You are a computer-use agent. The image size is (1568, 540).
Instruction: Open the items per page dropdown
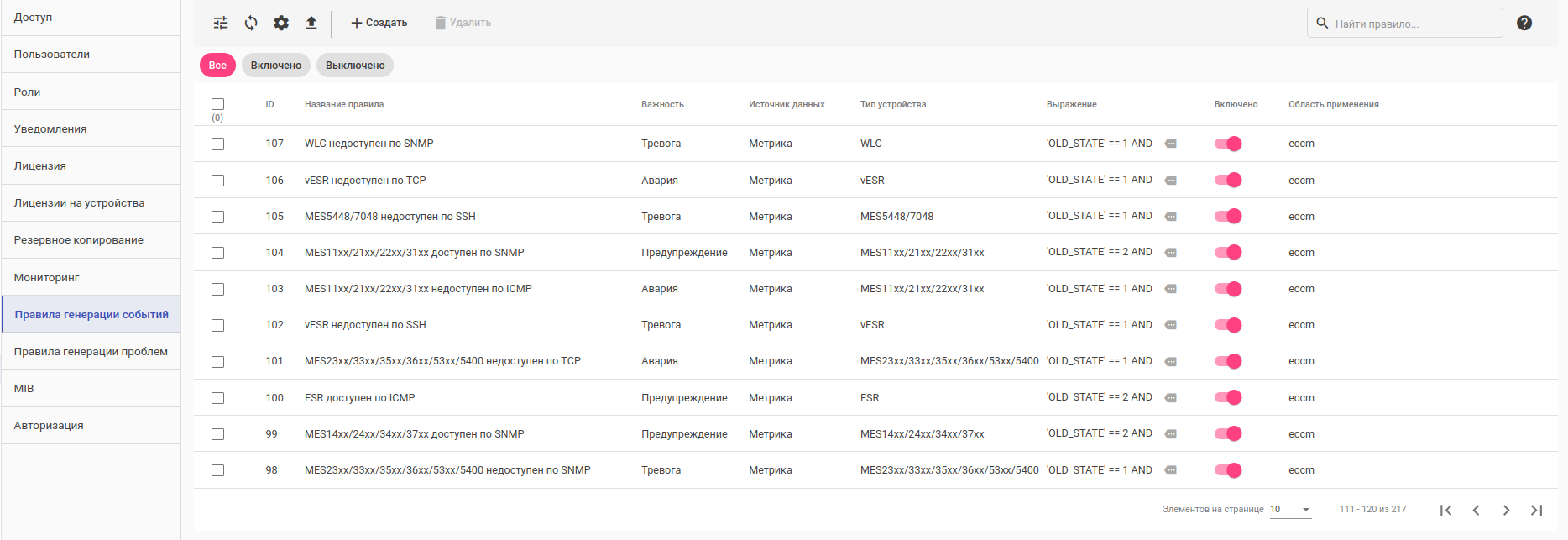click(1290, 510)
